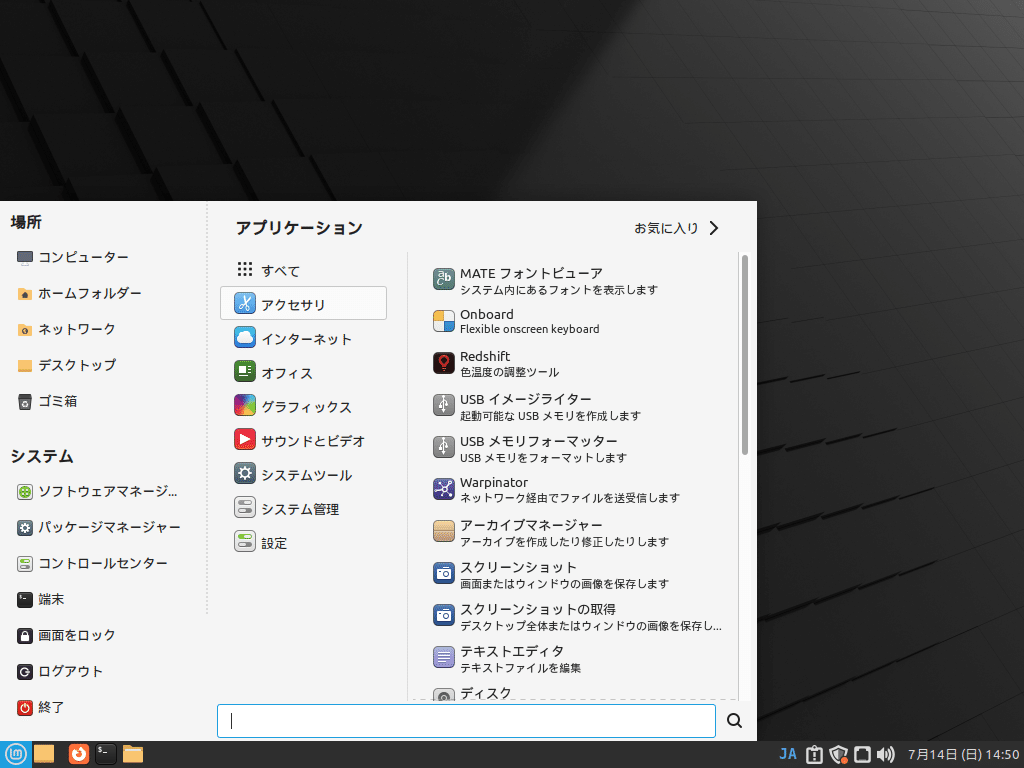The height and width of the screenshot is (768, 1024).
Task: Open コントロールセンター
Action: 92,564
